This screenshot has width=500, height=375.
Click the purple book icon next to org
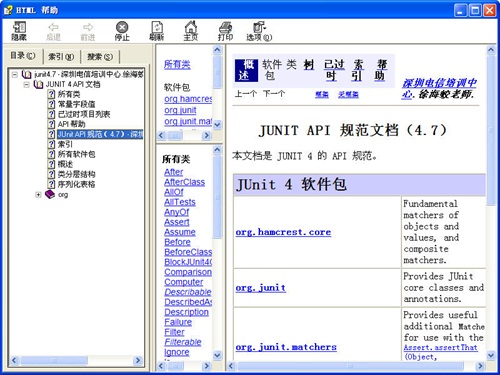tap(50, 194)
